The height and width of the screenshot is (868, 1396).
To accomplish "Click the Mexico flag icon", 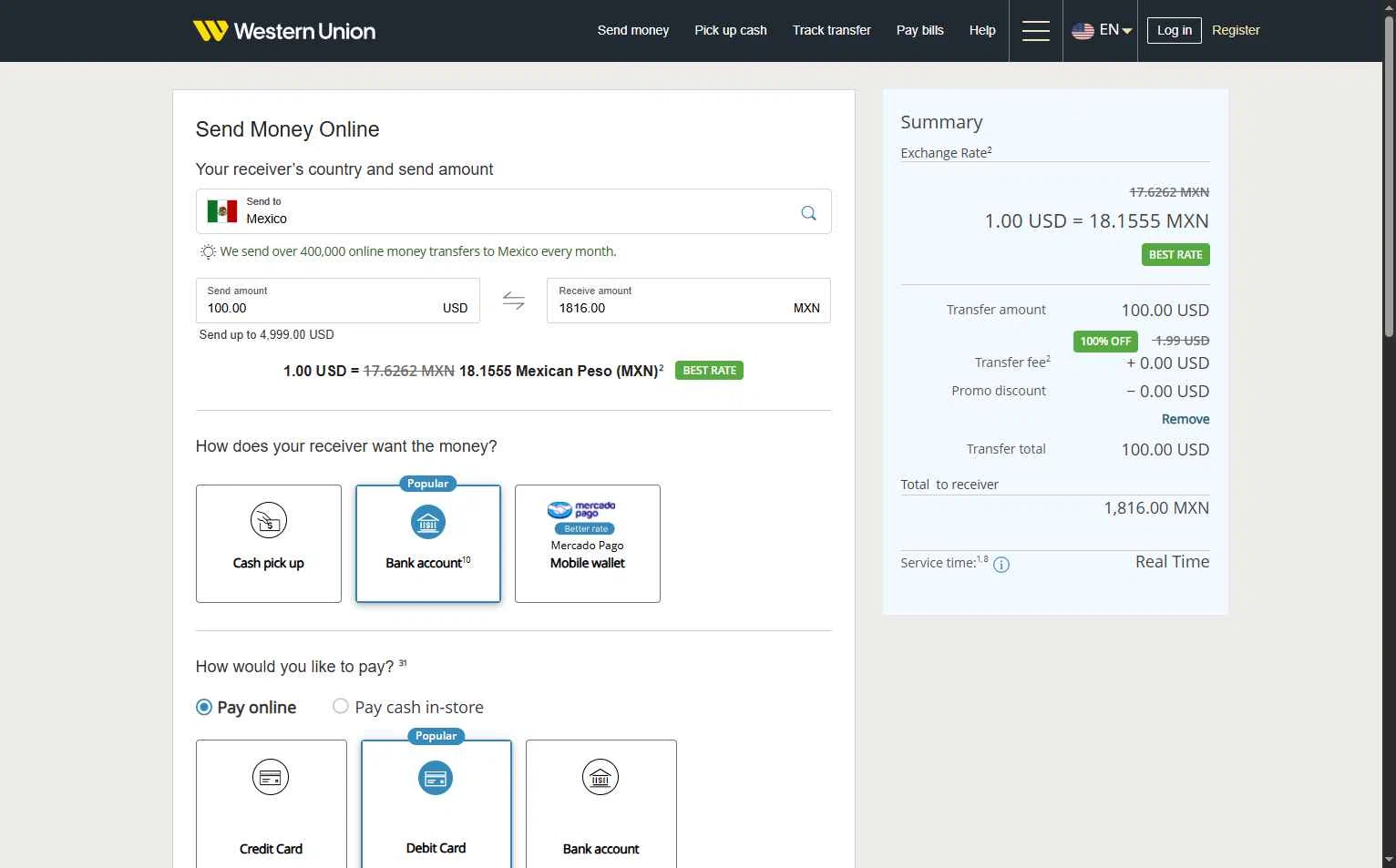I will click(x=222, y=211).
